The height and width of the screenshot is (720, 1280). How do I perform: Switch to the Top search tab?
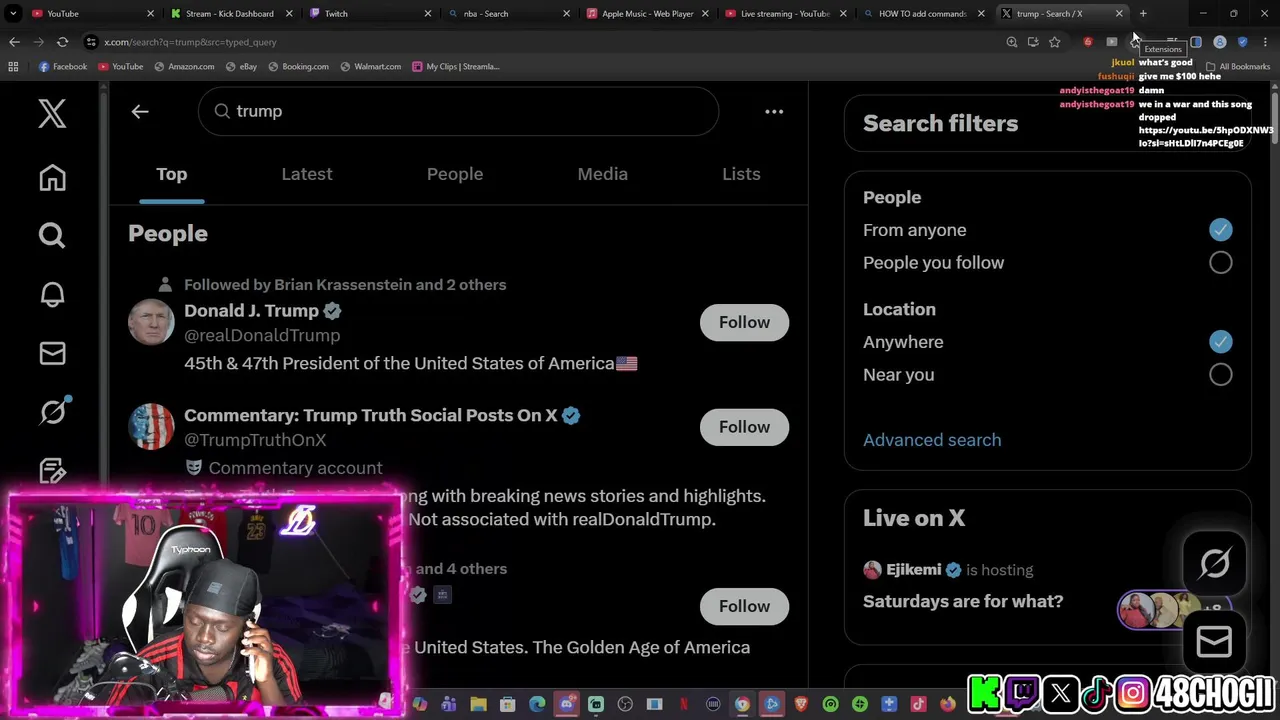point(171,174)
